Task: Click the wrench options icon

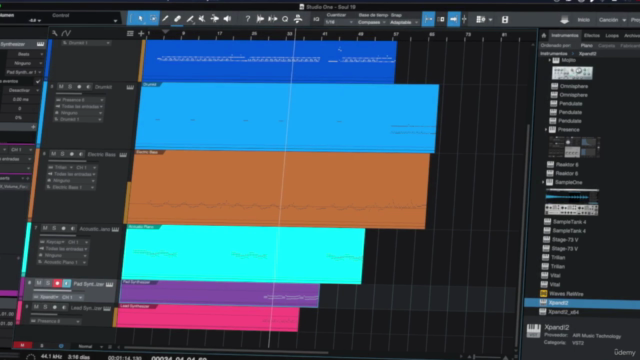Action: tap(55, 33)
